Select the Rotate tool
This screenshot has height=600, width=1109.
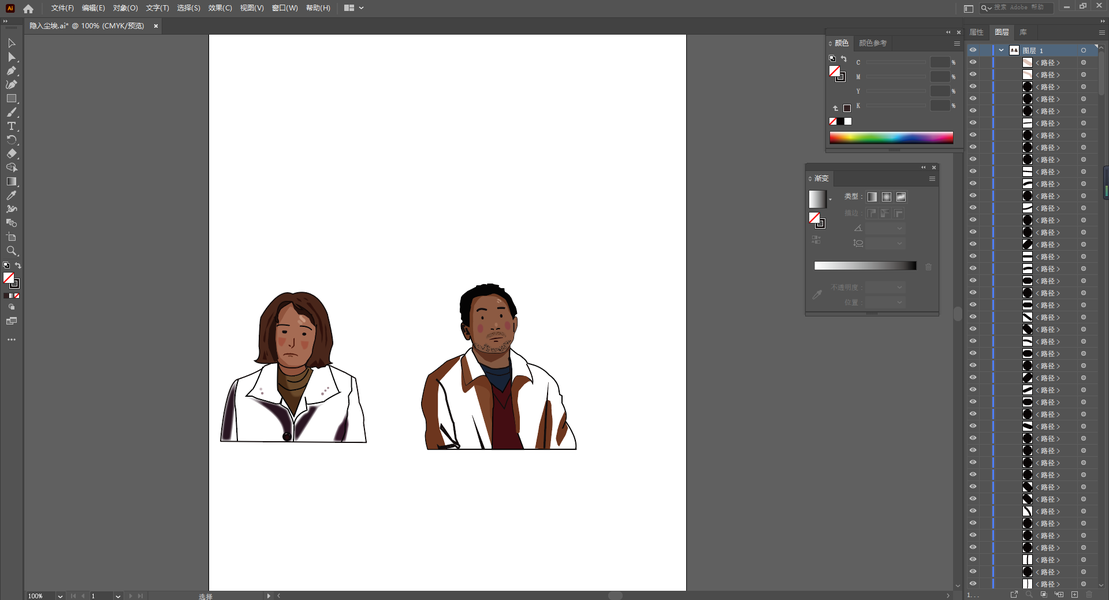click(x=11, y=140)
